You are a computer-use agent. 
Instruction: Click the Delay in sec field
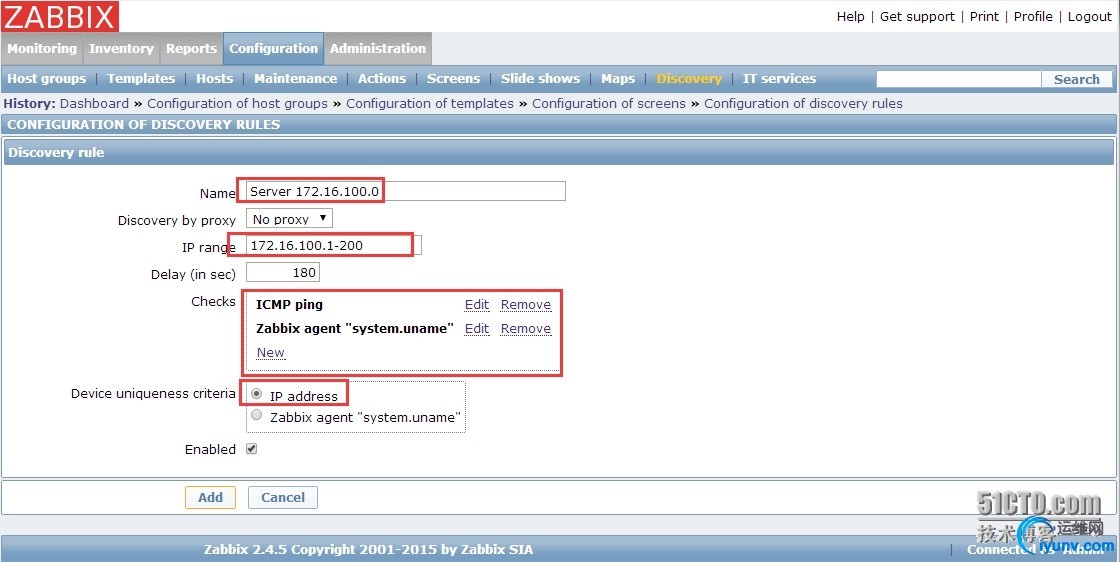[x=283, y=272]
